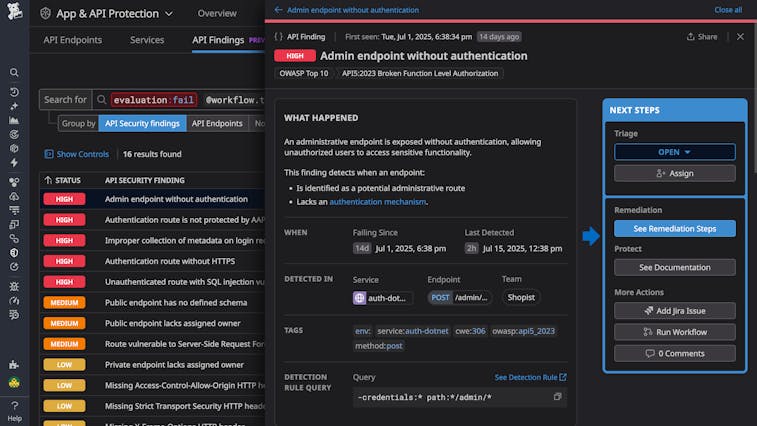Click See Remediation Steps button
Image resolution: width=757 pixels, height=426 pixels.
coord(675,229)
